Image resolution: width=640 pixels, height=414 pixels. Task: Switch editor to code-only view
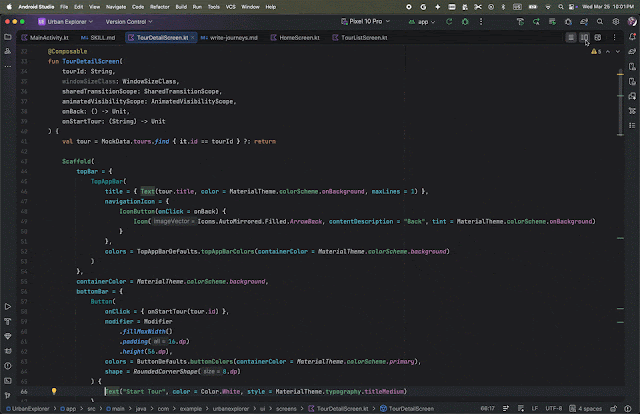pos(573,38)
